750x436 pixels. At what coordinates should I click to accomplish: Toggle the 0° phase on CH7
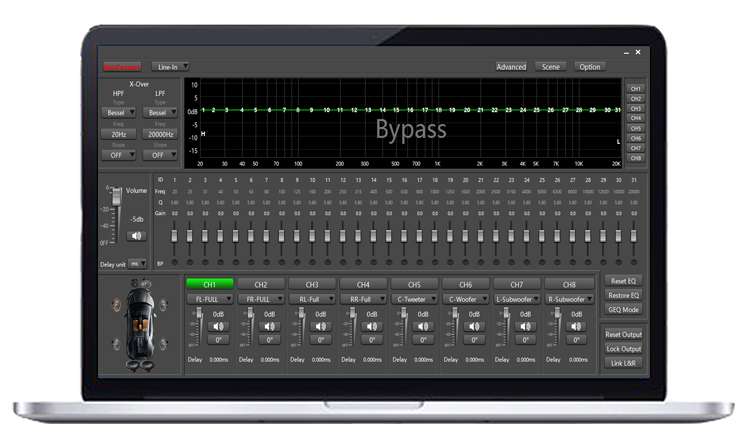(525, 339)
